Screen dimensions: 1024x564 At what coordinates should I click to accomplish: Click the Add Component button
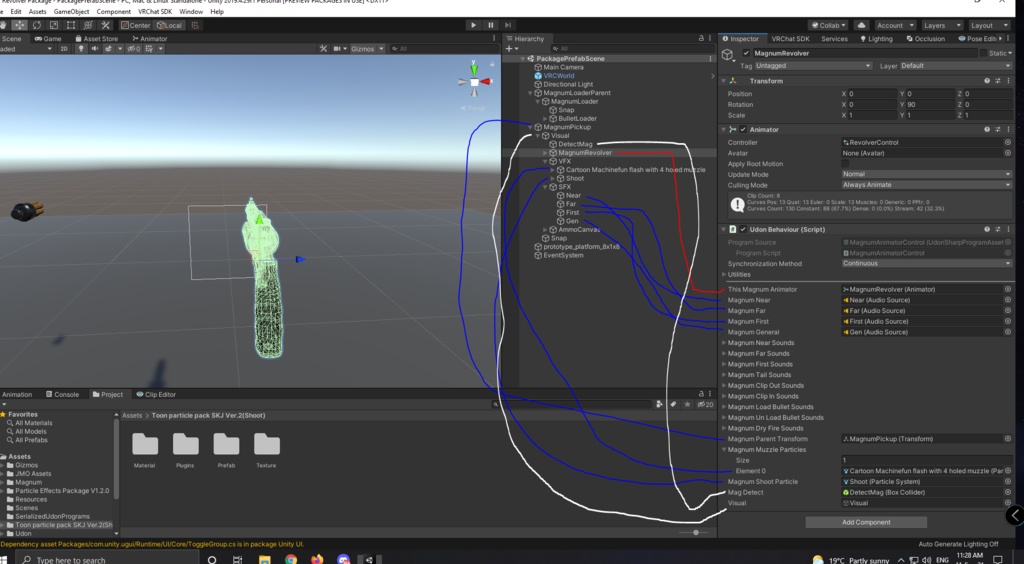(x=866, y=522)
